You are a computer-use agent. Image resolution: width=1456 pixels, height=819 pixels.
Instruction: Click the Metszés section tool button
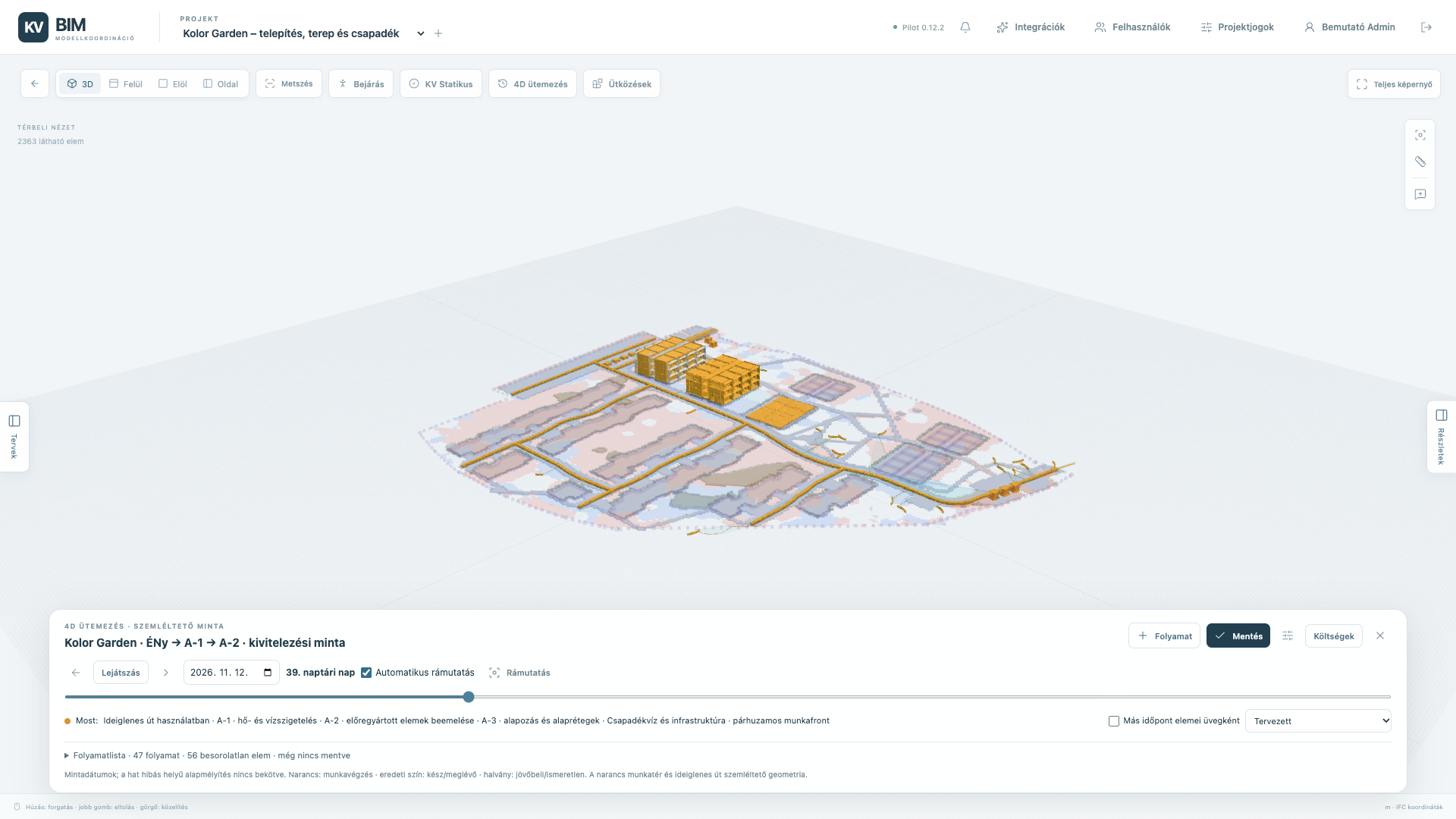point(289,83)
